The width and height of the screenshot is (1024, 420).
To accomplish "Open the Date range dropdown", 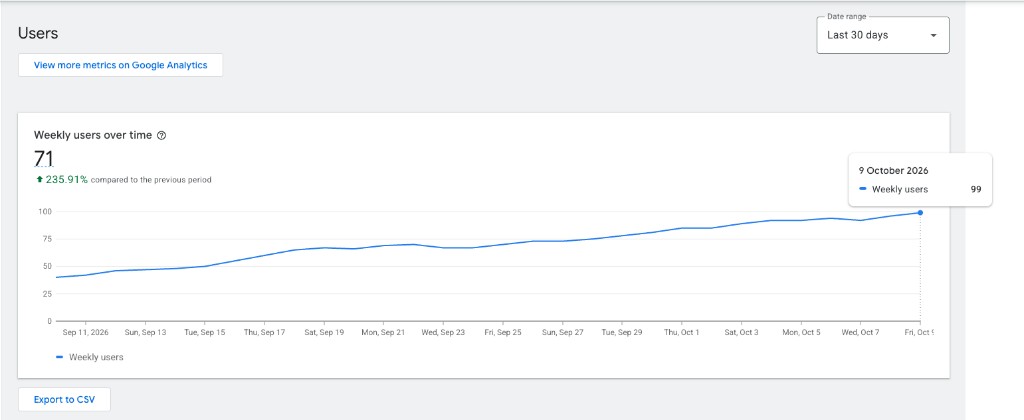I will click(x=883, y=35).
